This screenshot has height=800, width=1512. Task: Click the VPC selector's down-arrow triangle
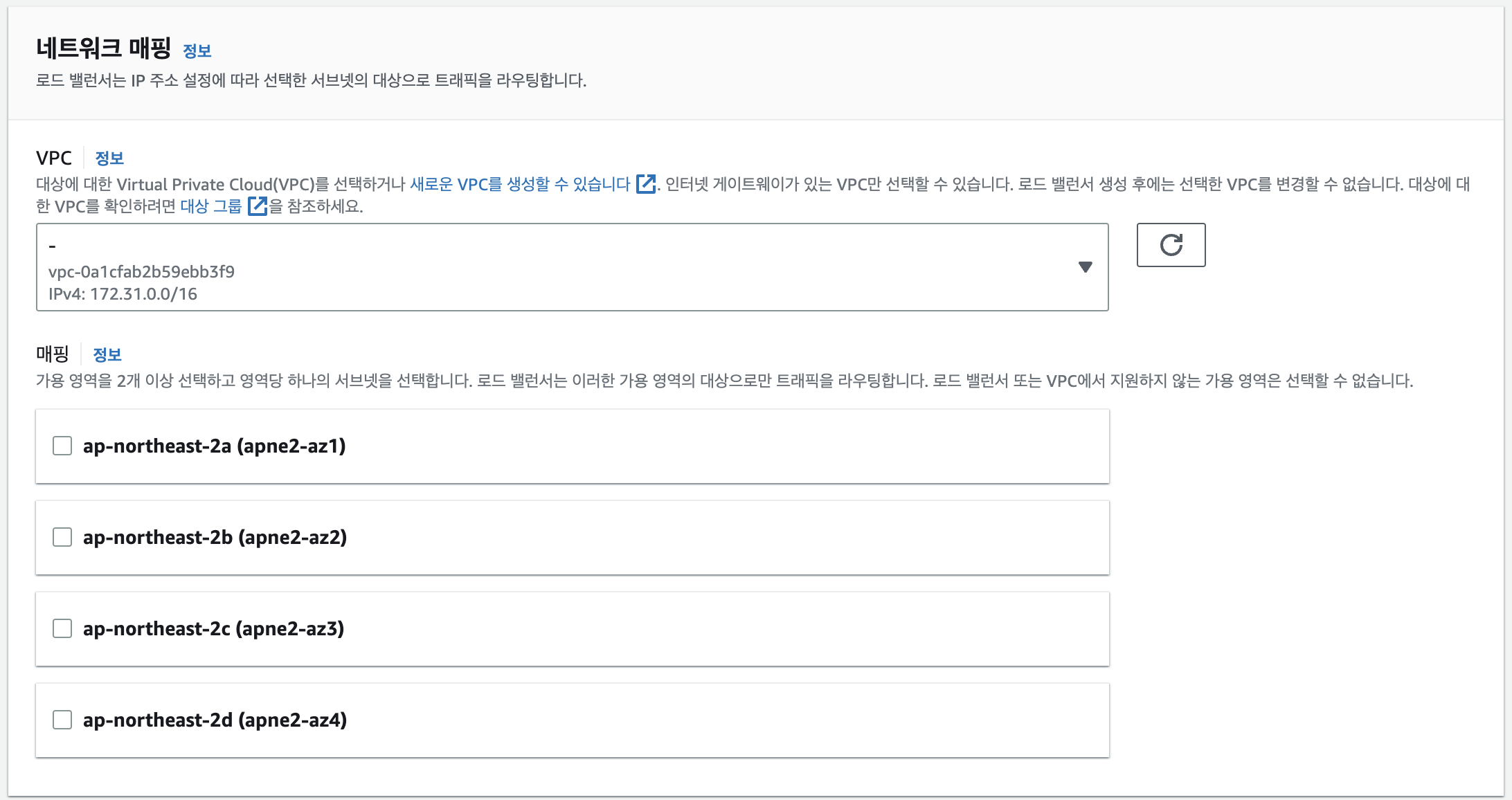point(1085,267)
